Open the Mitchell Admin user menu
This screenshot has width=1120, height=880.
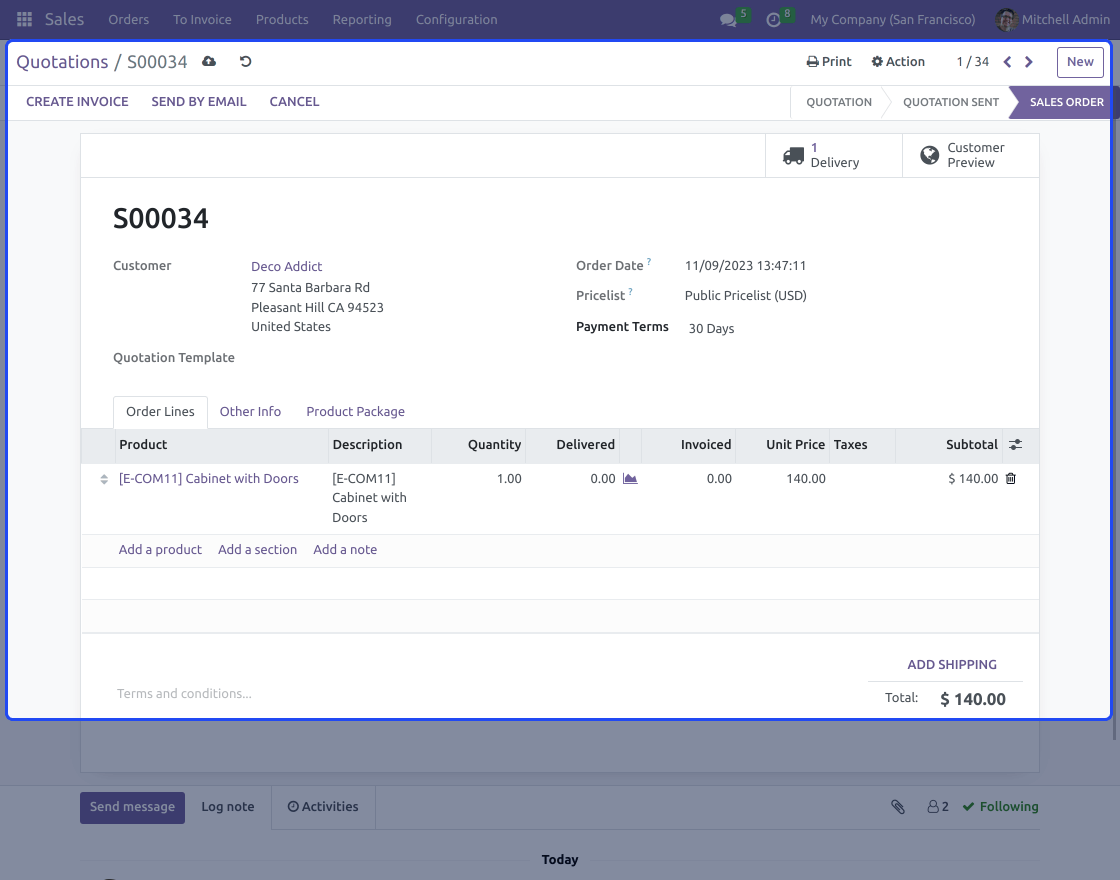coord(1053,20)
